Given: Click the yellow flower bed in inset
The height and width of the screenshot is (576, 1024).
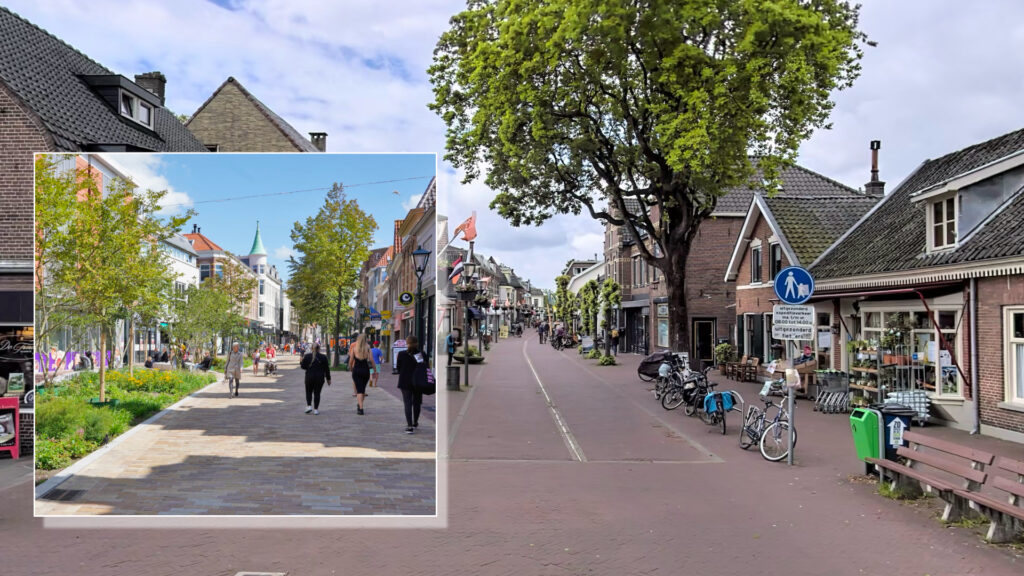Looking at the screenshot, I should point(150,383).
